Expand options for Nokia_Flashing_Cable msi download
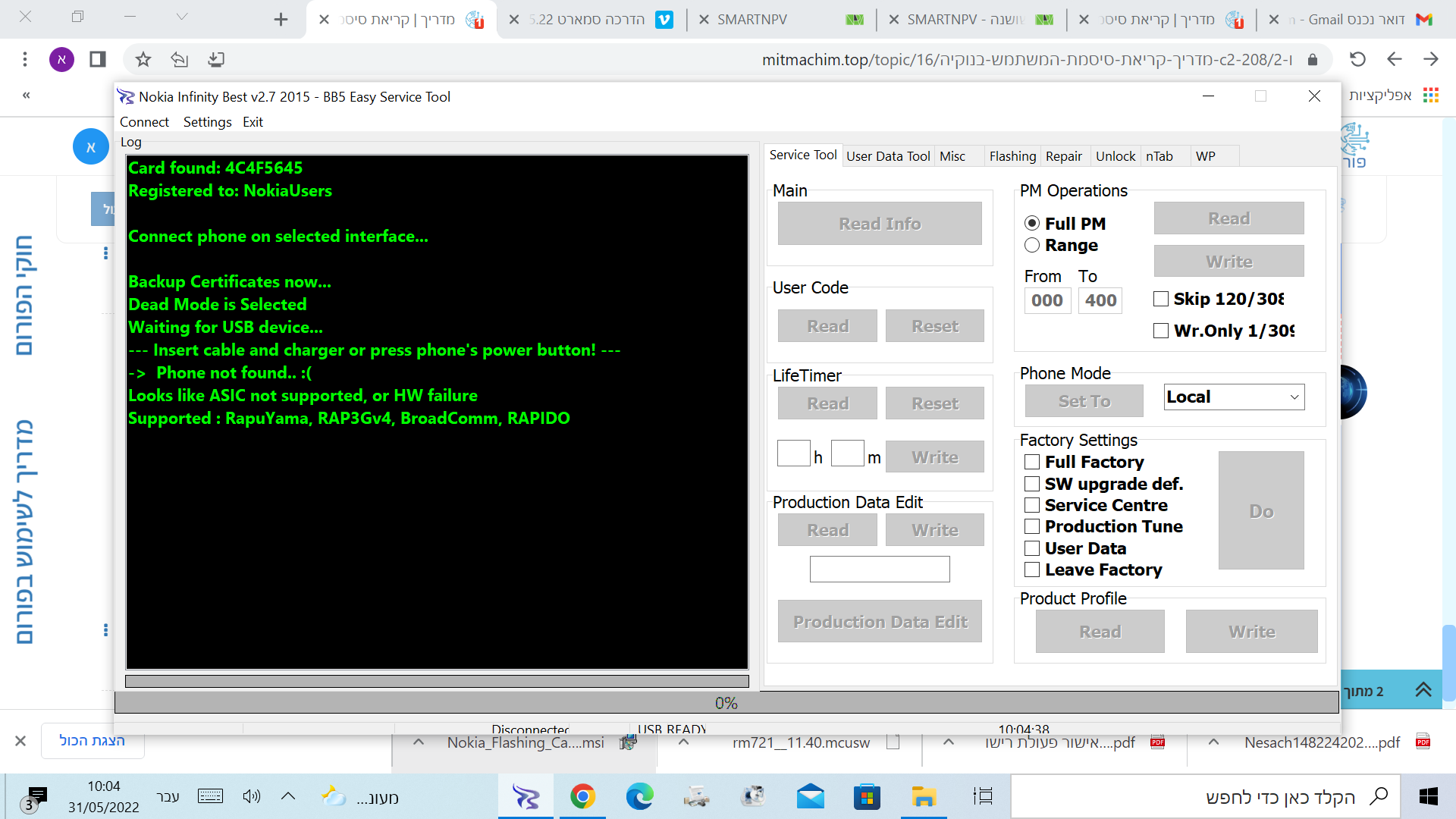 pyautogui.click(x=418, y=742)
